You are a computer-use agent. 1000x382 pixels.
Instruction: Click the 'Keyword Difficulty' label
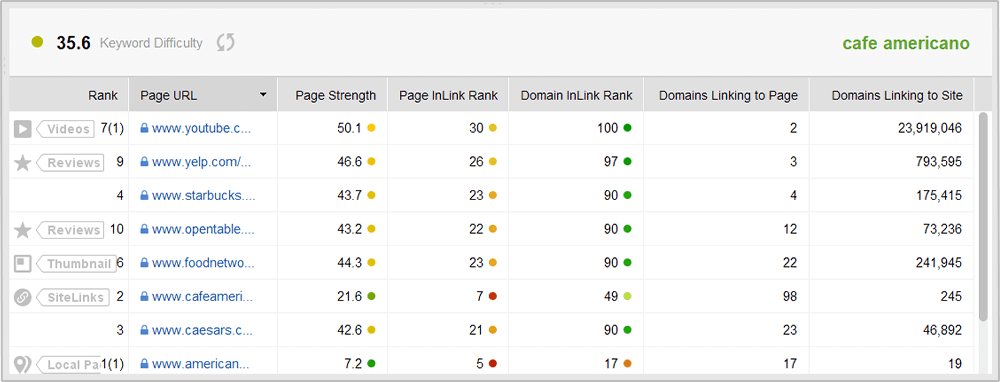tap(151, 43)
